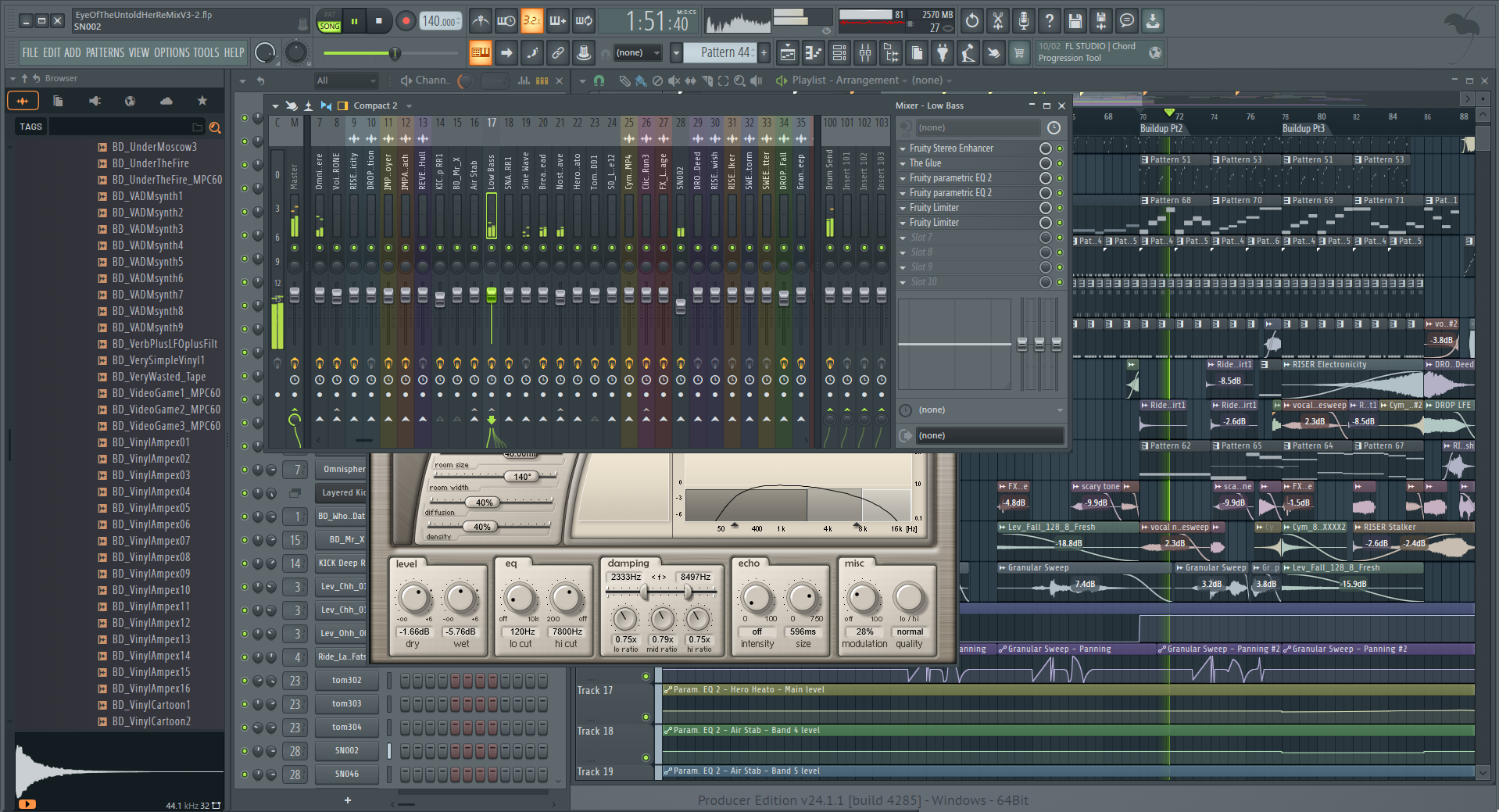This screenshot has width=1499, height=812.
Task: Open the PATTERNS menu
Action: point(105,52)
